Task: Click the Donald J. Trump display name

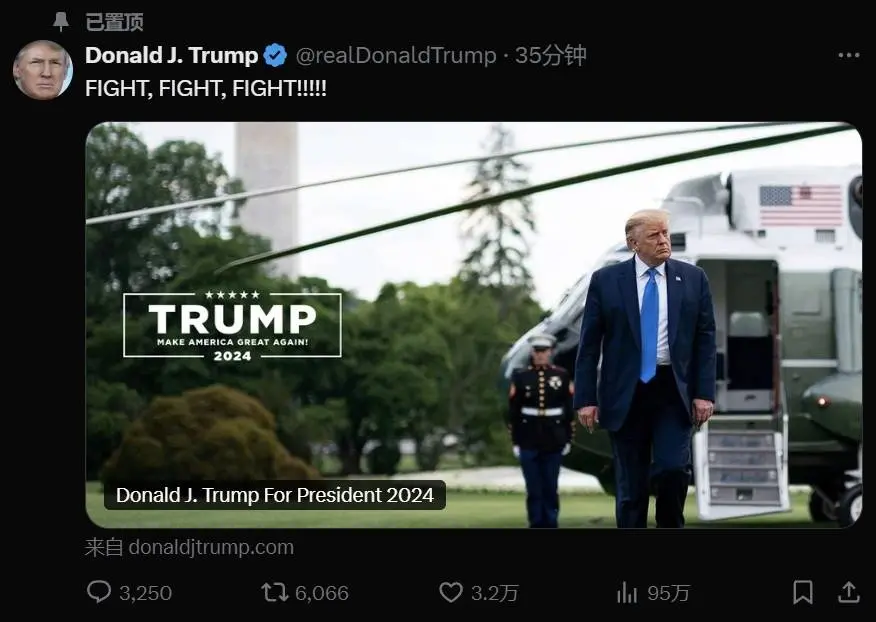Action: 172,55
